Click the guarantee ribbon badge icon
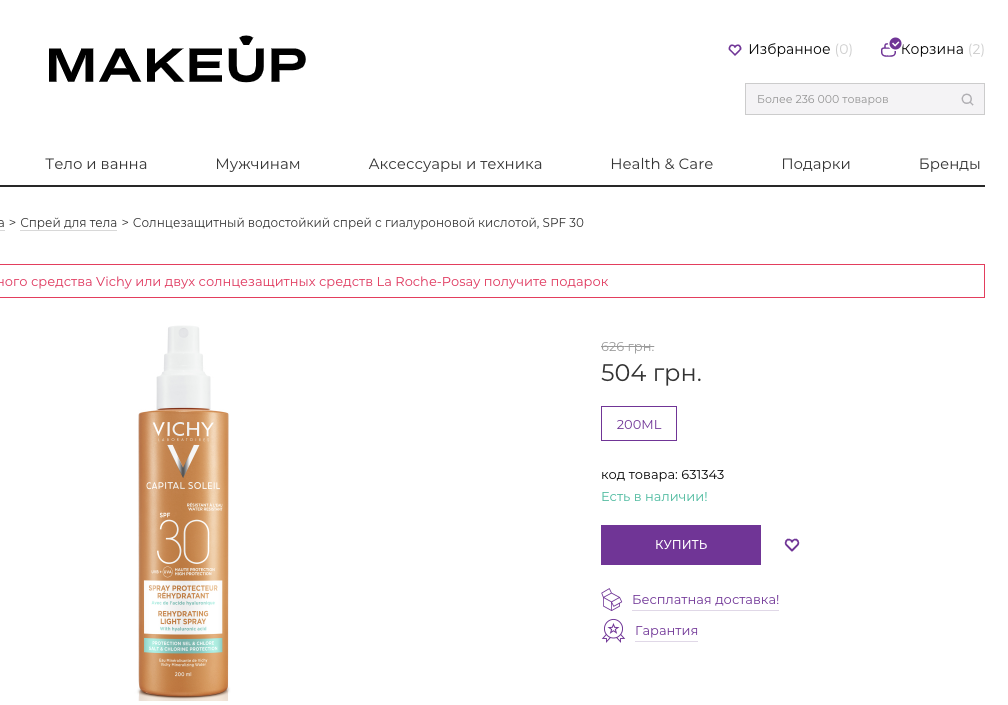The height and width of the screenshot is (705, 1008). 613,630
